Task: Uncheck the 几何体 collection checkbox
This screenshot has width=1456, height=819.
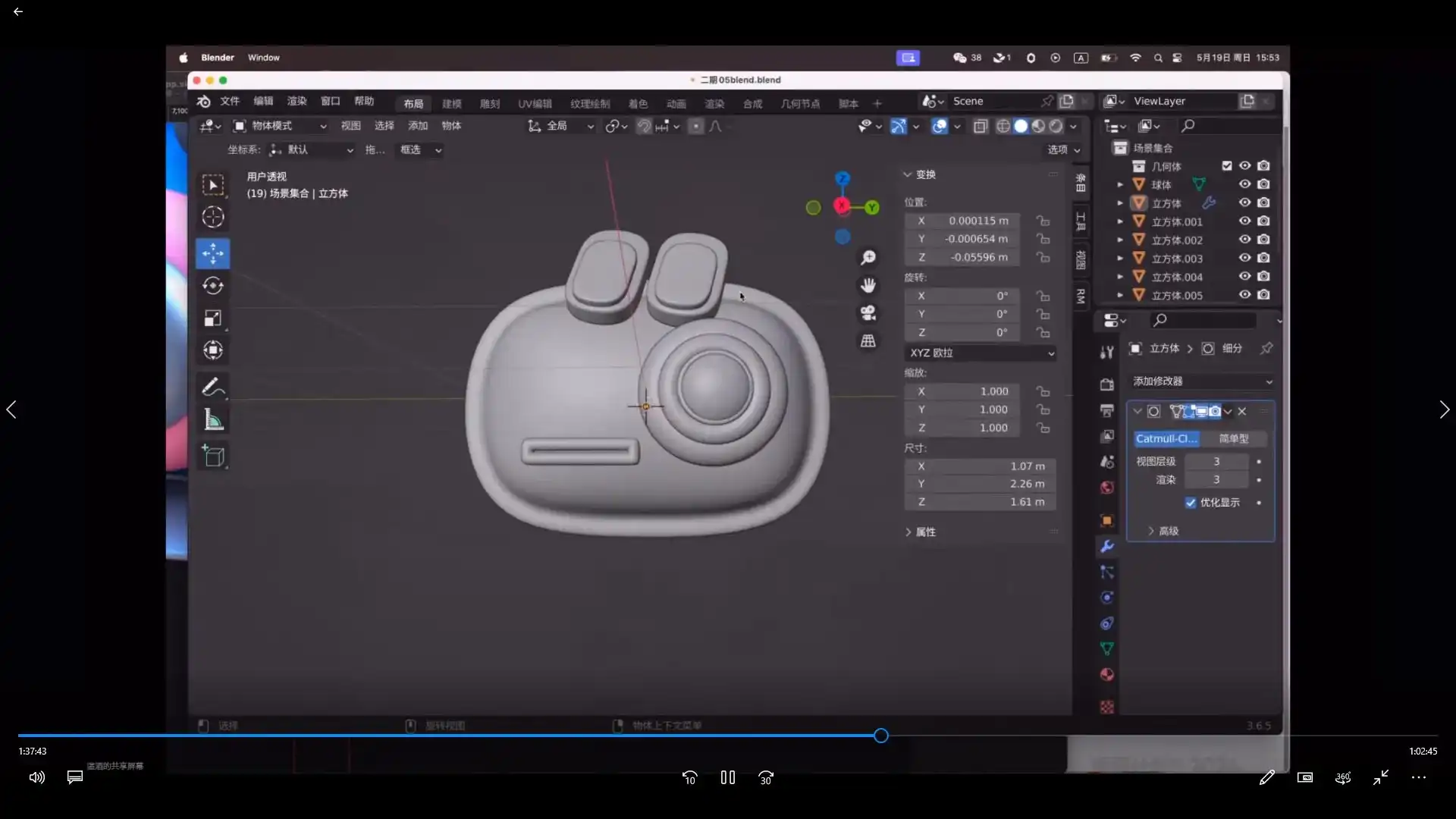Action: (1227, 166)
